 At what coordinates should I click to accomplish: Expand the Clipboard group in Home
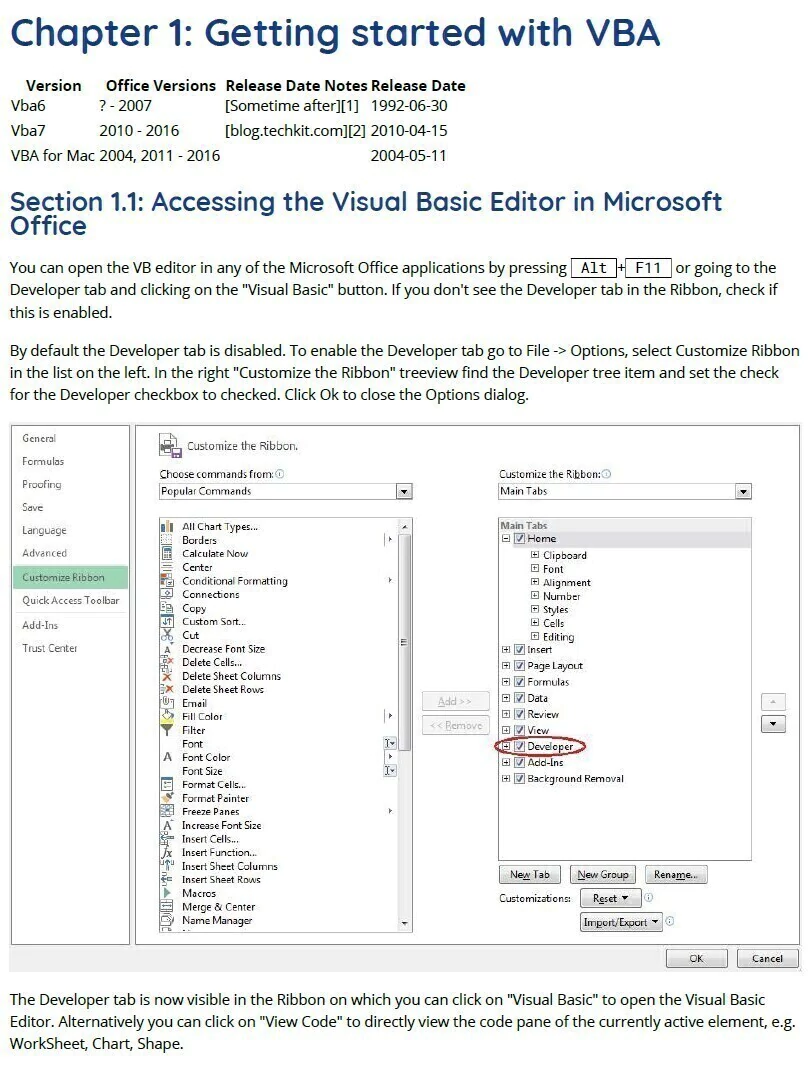click(535, 555)
